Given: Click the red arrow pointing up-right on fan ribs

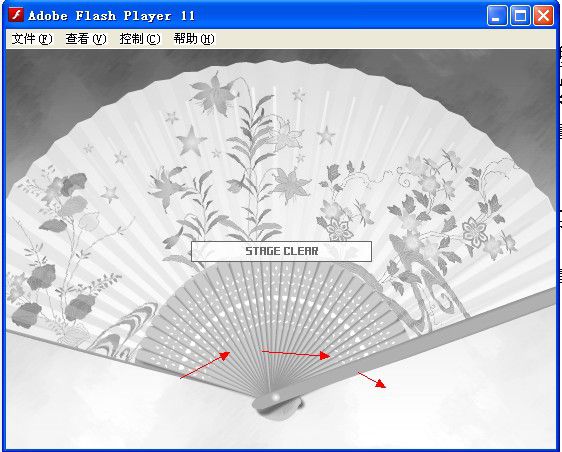Looking at the screenshot, I should click(205, 365).
